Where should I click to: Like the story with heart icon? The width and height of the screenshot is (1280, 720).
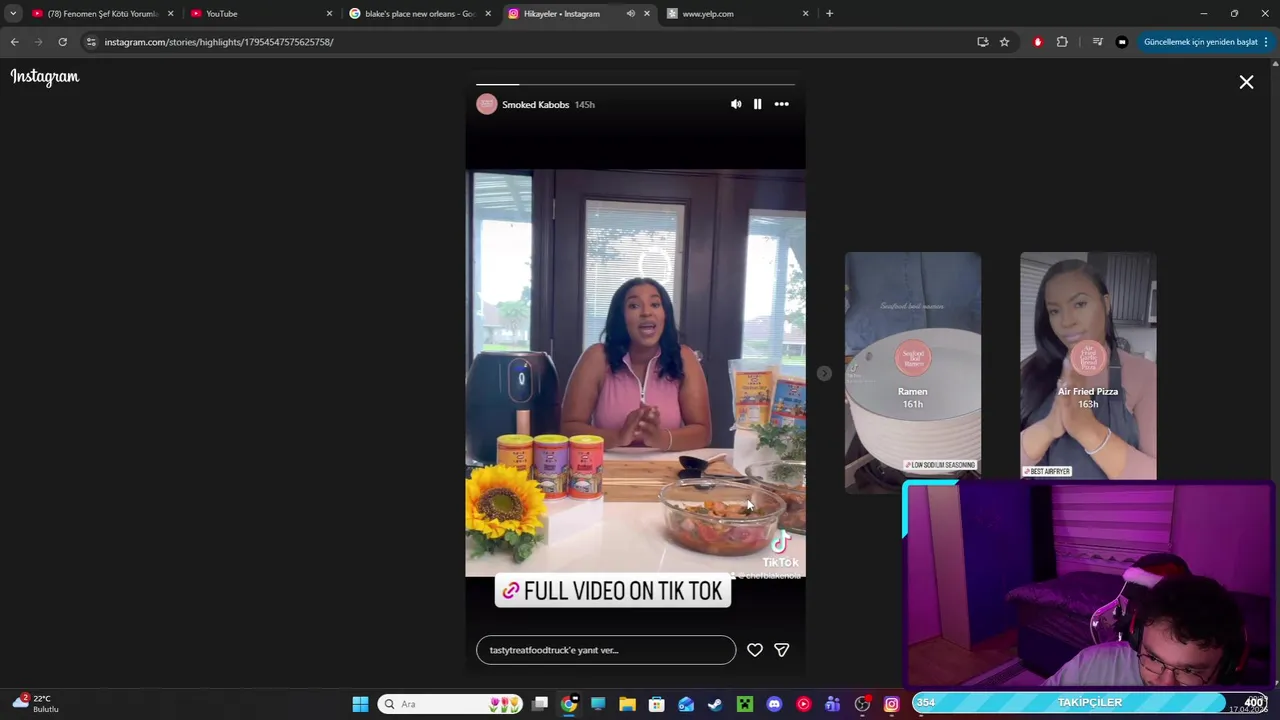click(x=755, y=650)
